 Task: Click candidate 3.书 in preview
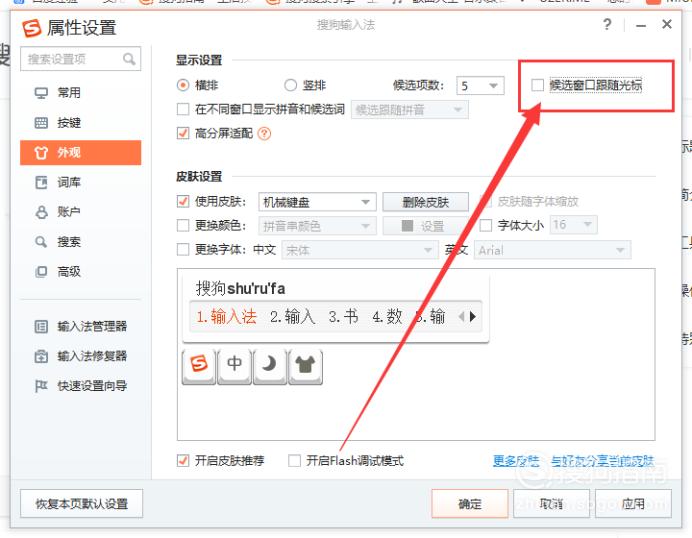pos(343,316)
